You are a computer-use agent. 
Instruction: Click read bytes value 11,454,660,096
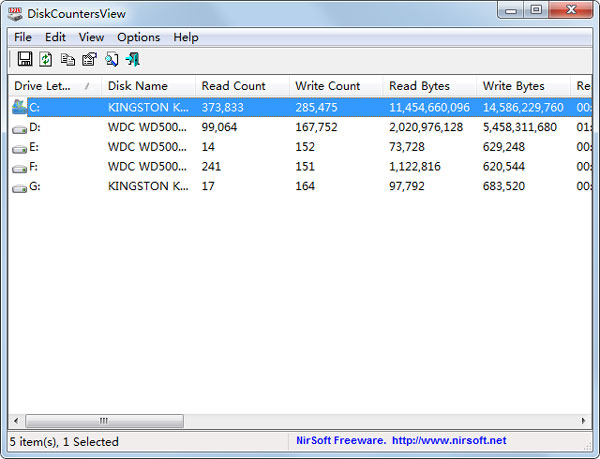point(429,107)
